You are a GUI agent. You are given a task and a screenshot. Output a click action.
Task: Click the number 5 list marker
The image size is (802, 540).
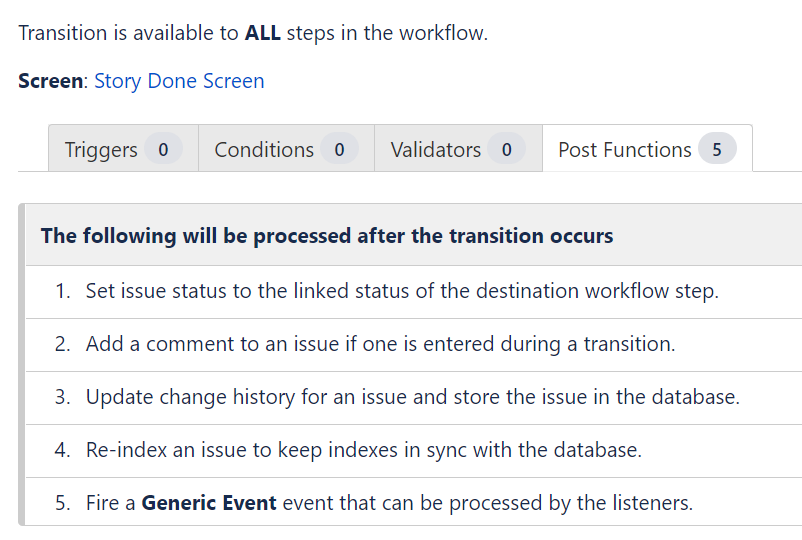click(x=62, y=503)
